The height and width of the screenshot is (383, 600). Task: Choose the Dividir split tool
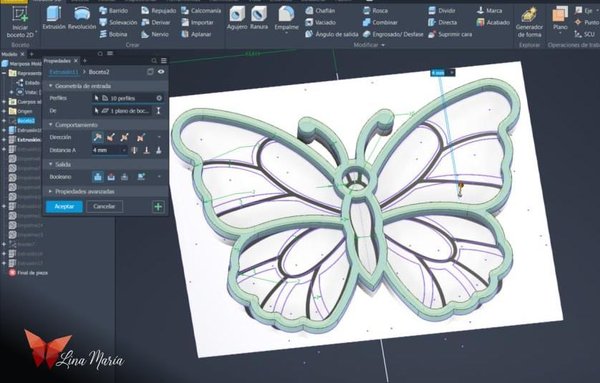[442, 11]
